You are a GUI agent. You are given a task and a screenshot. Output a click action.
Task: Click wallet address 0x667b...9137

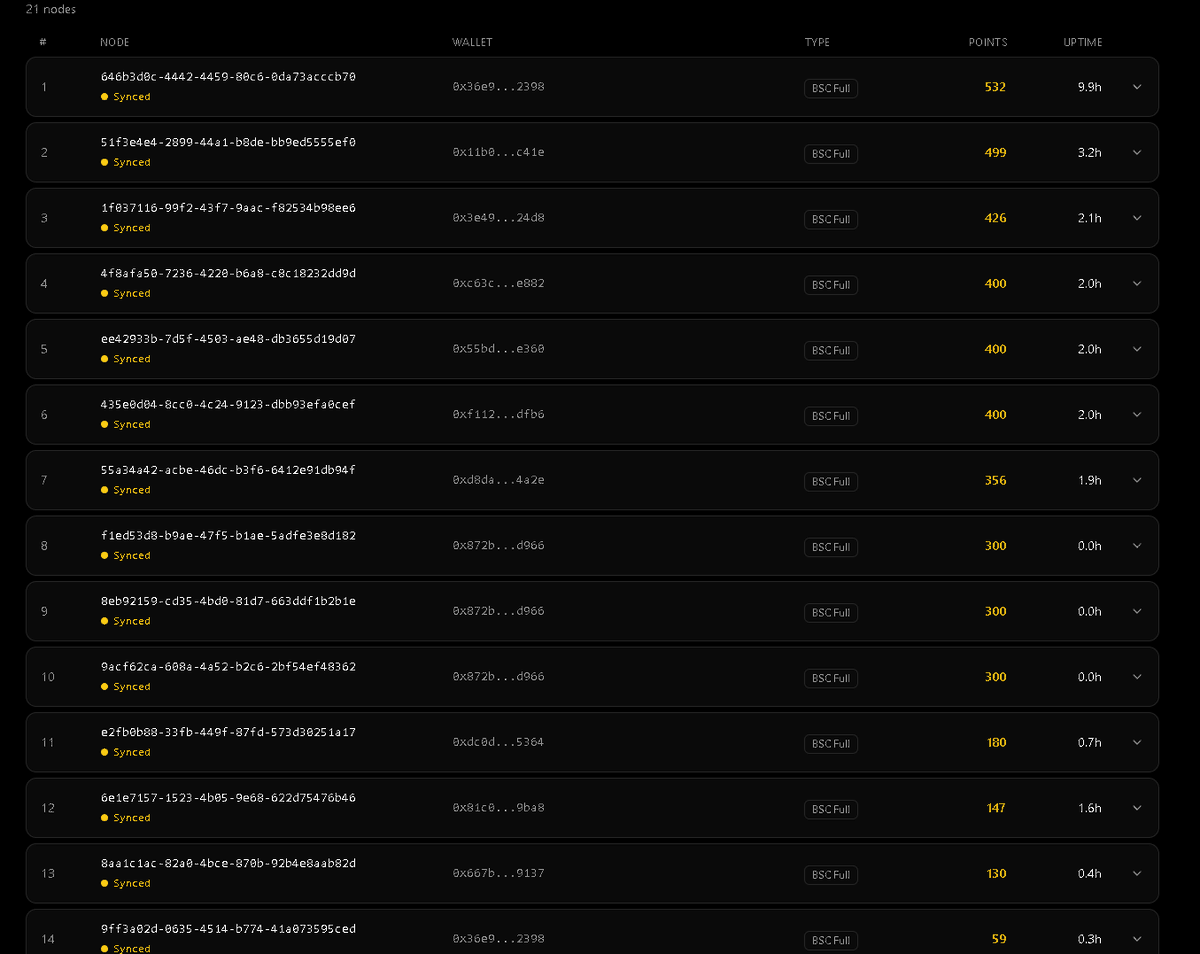click(x=498, y=873)
